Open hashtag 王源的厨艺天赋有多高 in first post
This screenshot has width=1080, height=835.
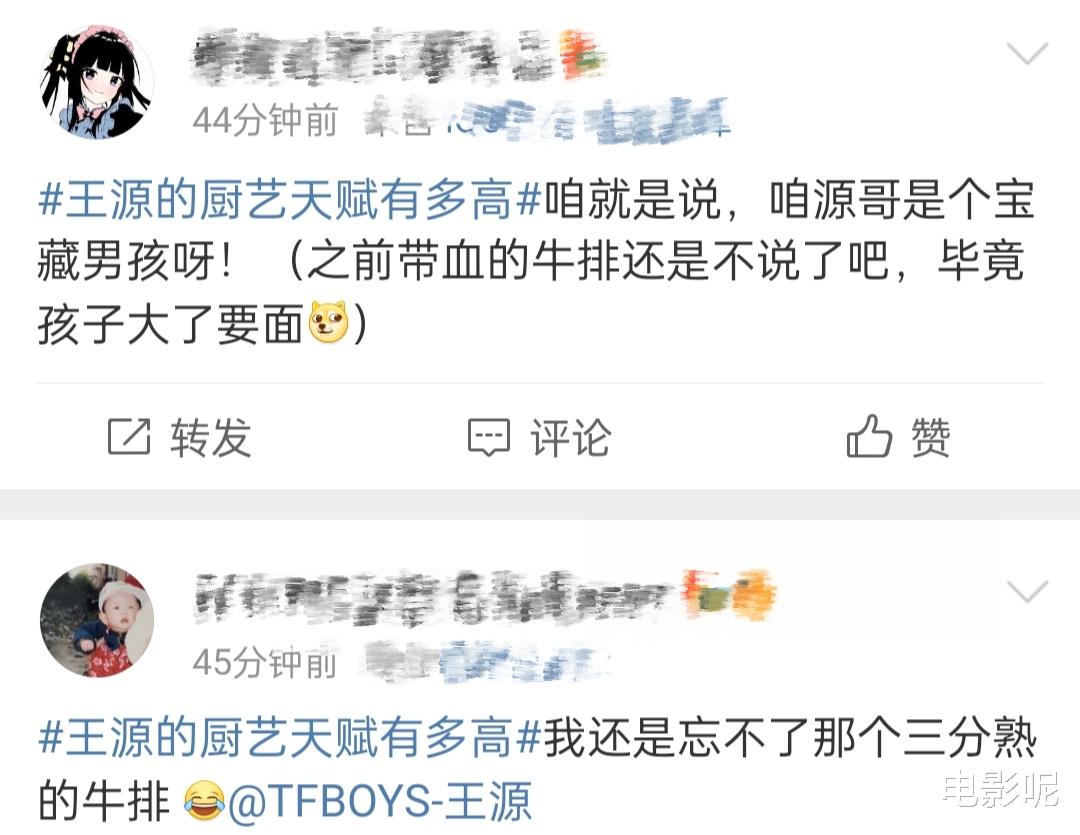coord(290,201)
